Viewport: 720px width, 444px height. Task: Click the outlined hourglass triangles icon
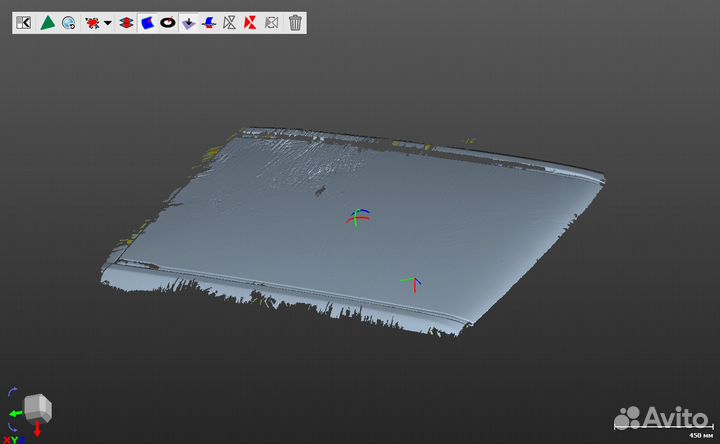[230, 22]
